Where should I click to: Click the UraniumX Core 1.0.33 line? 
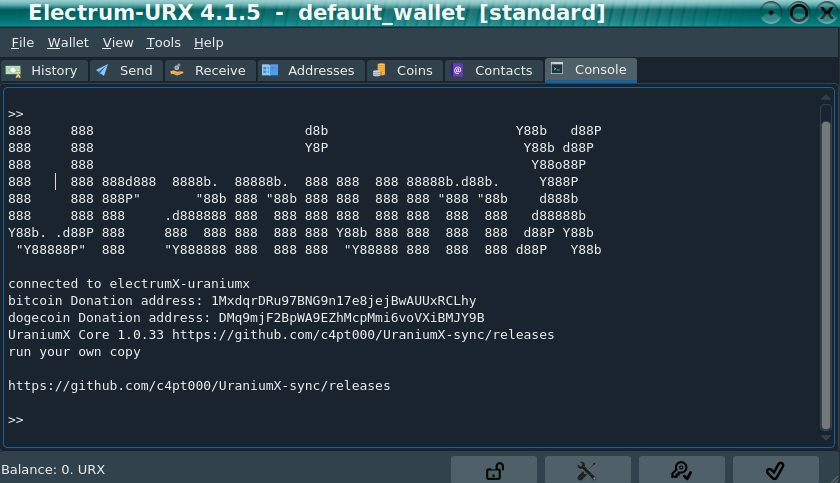point(281,335)
